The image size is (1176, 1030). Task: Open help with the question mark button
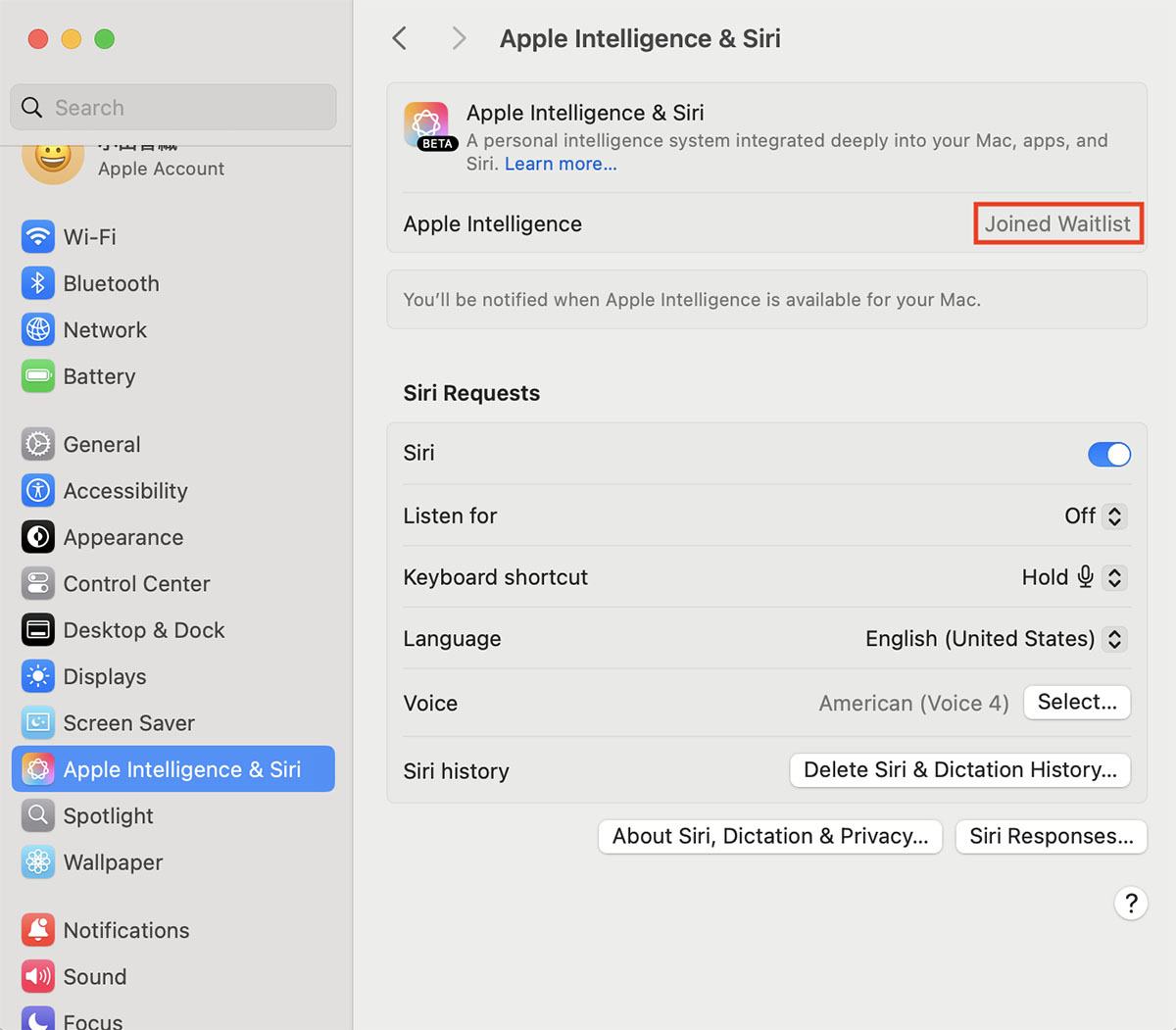pos(1131,903)
